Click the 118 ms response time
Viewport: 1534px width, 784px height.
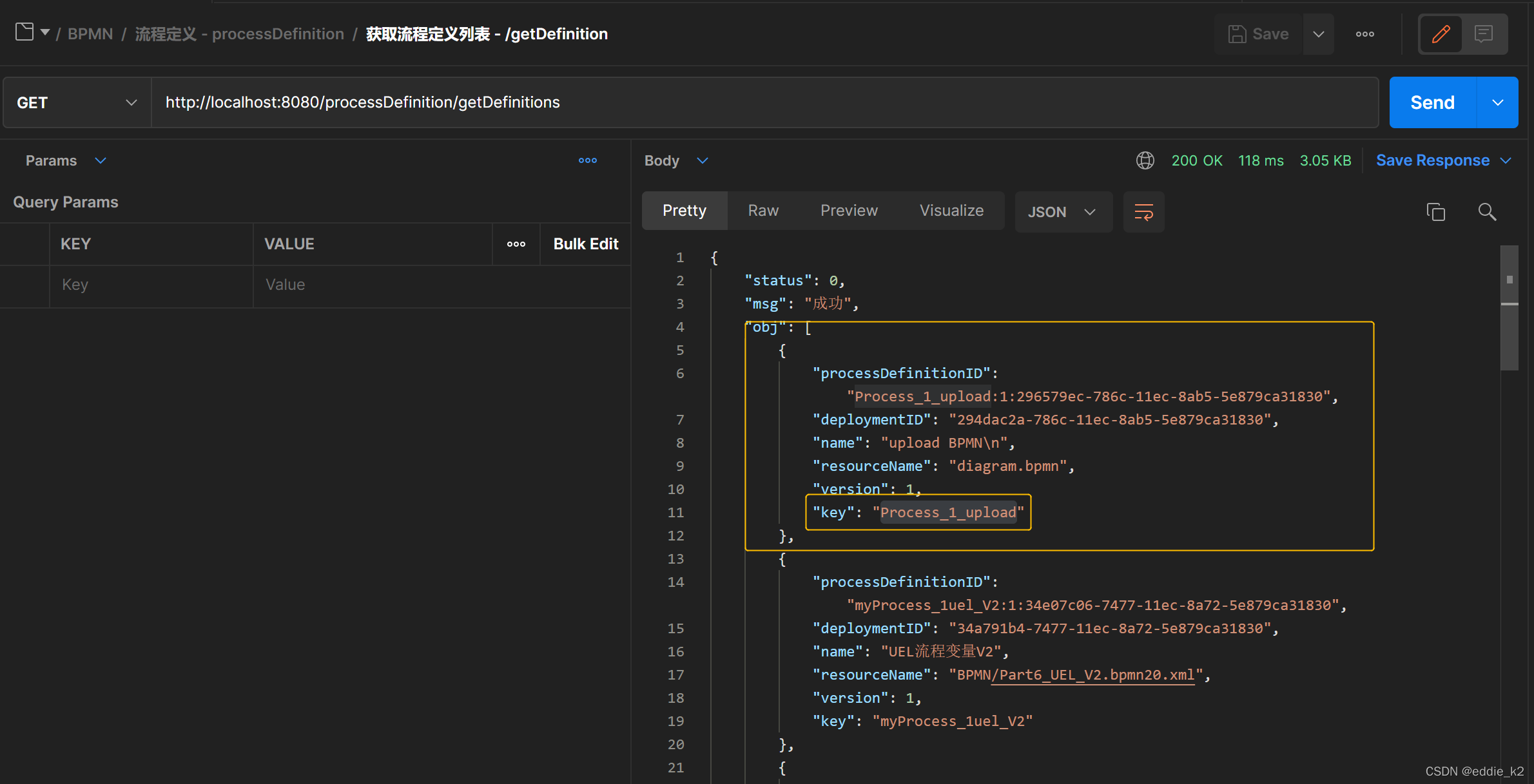(x=1261, y=160)
